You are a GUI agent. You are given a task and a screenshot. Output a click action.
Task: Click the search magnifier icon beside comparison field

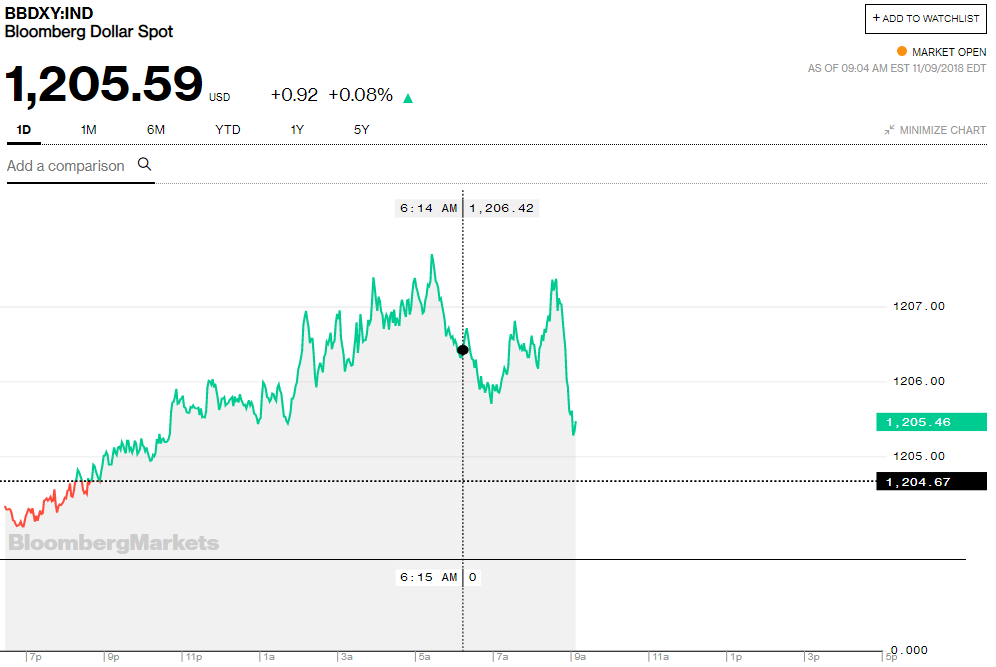point(144,165)
